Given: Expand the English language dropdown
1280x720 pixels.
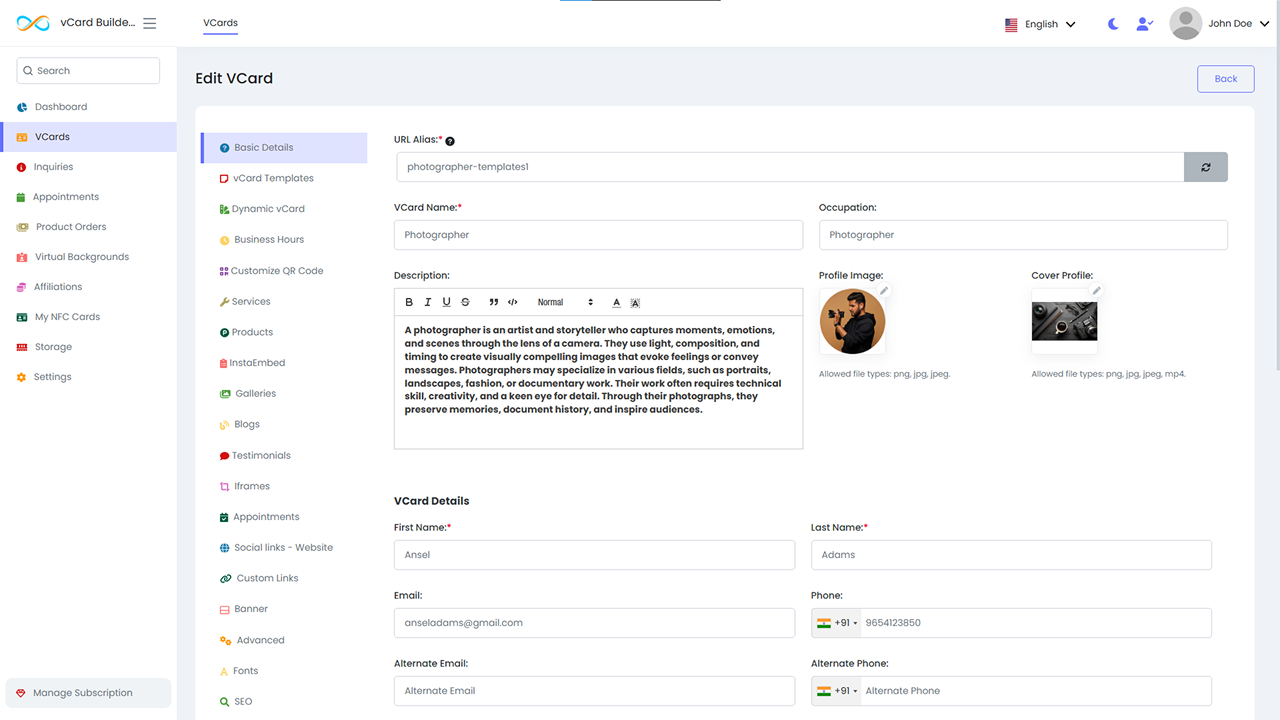Looking at the screenshot, I should (x=1040, y=24).
